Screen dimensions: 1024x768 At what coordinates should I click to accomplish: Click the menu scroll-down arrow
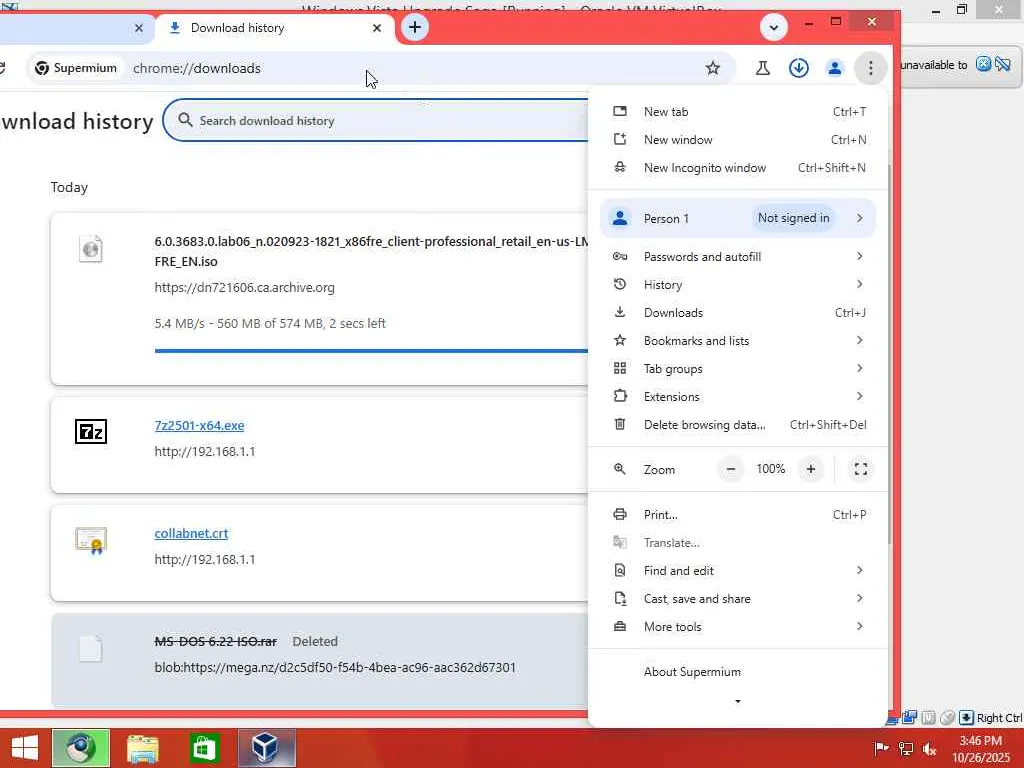[x=738, y=701]
